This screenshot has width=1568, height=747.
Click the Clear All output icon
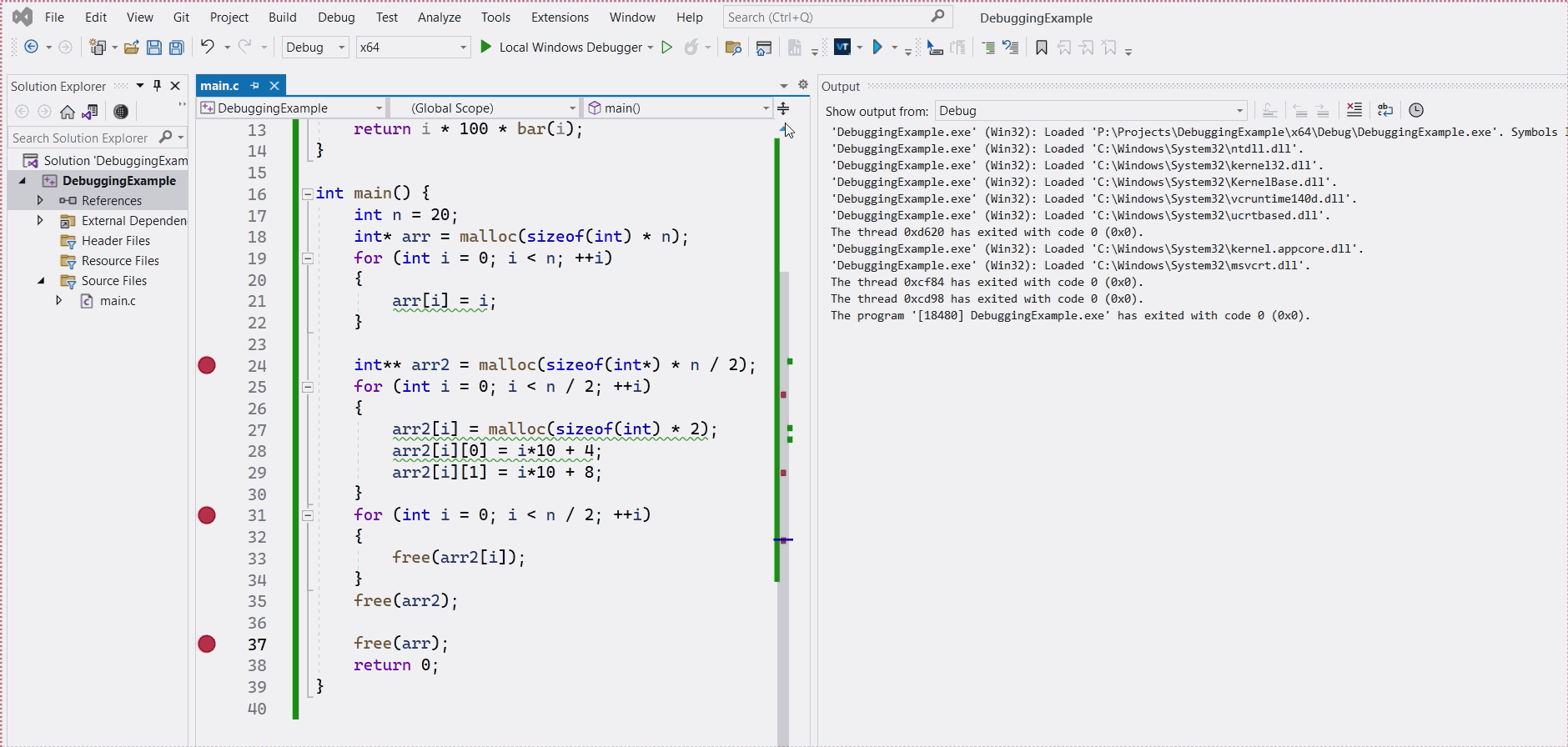tap(1354, 110)
